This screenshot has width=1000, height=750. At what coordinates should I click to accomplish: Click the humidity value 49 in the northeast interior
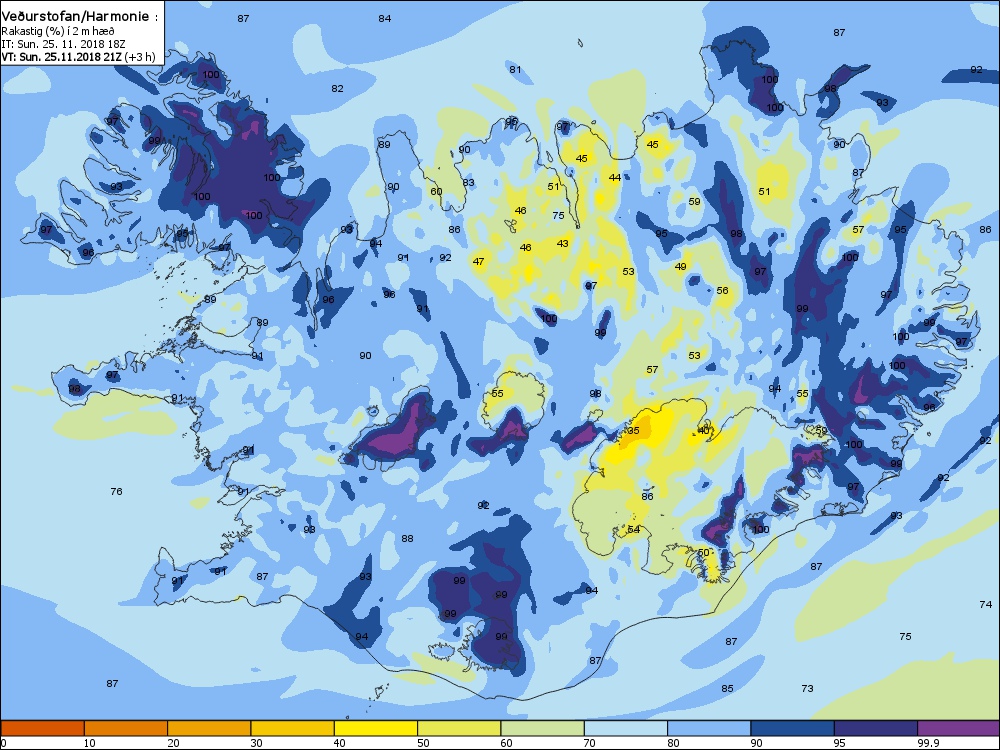click(680, 267)
